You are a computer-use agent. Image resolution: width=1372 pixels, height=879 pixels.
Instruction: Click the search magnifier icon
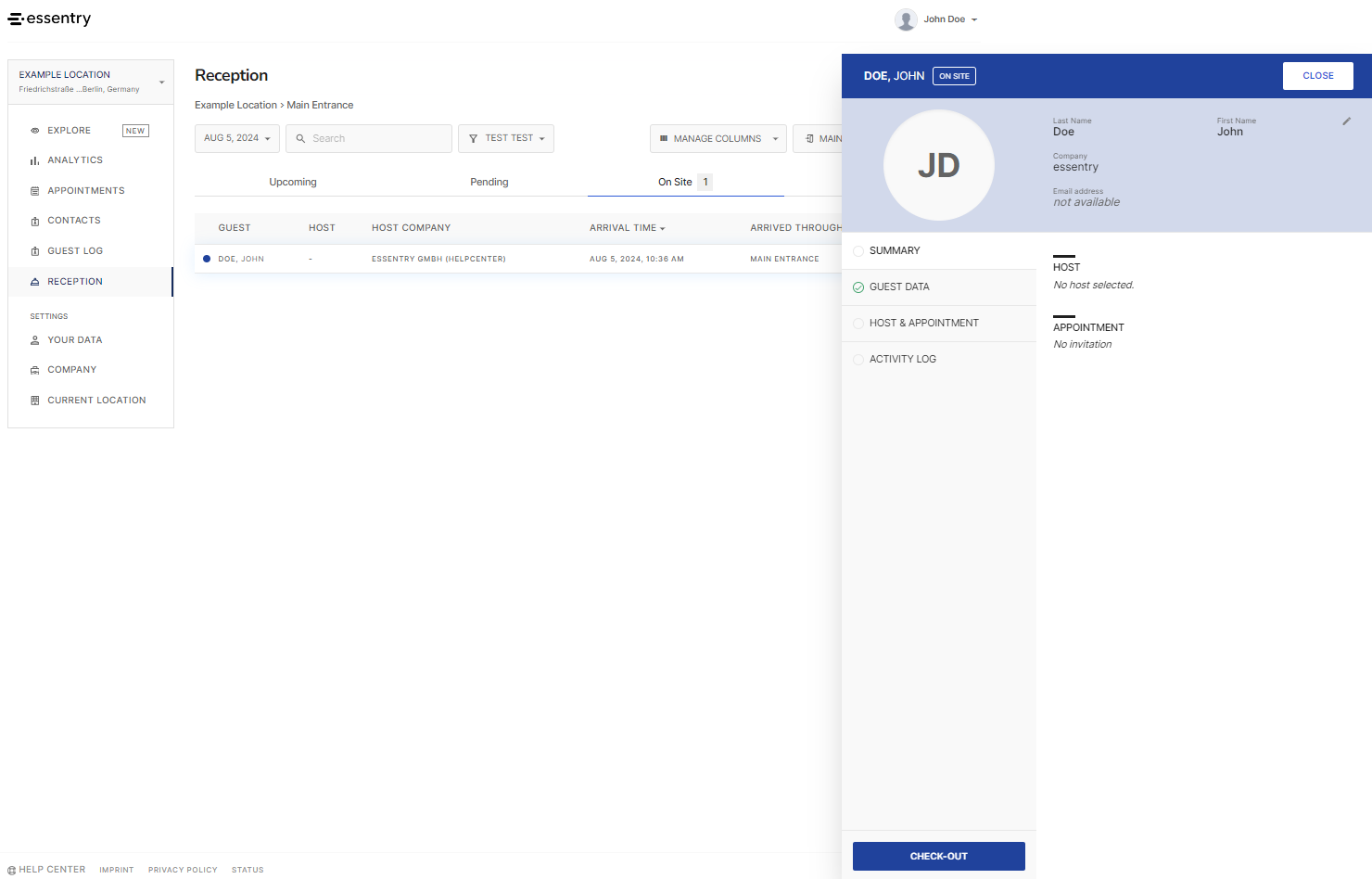300,139
